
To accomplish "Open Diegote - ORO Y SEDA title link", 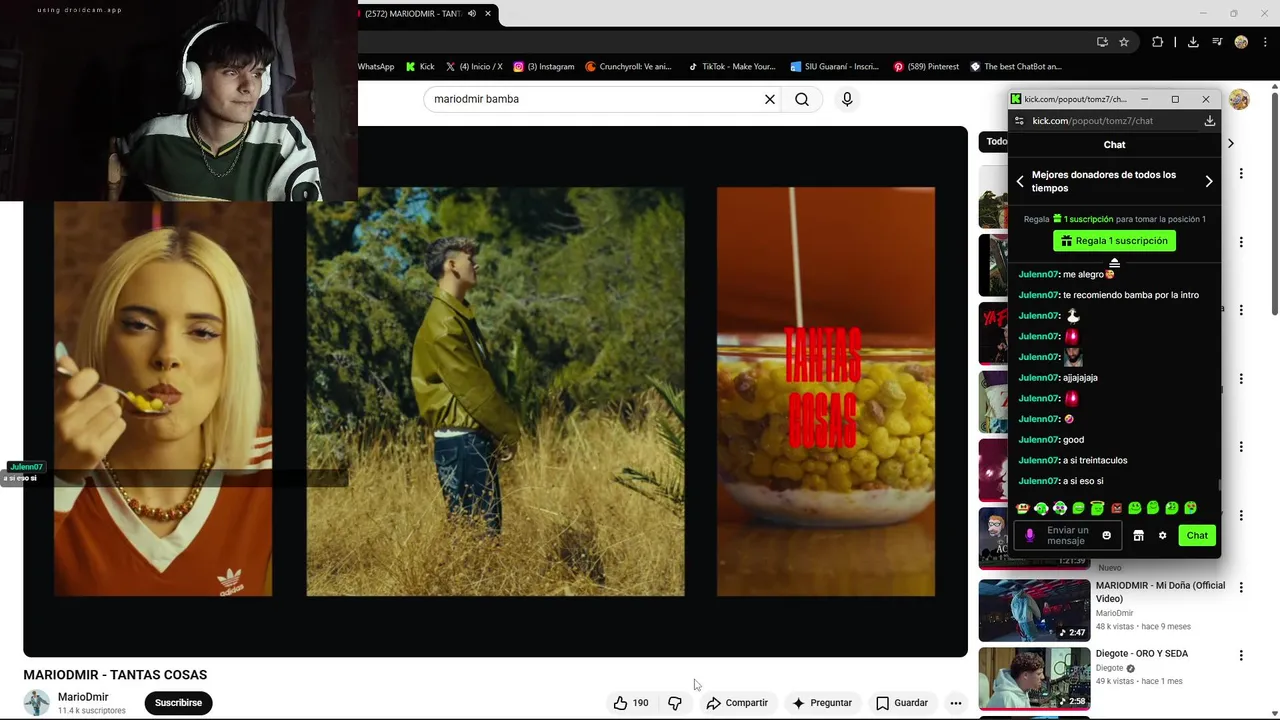I will coord(1142,654).
